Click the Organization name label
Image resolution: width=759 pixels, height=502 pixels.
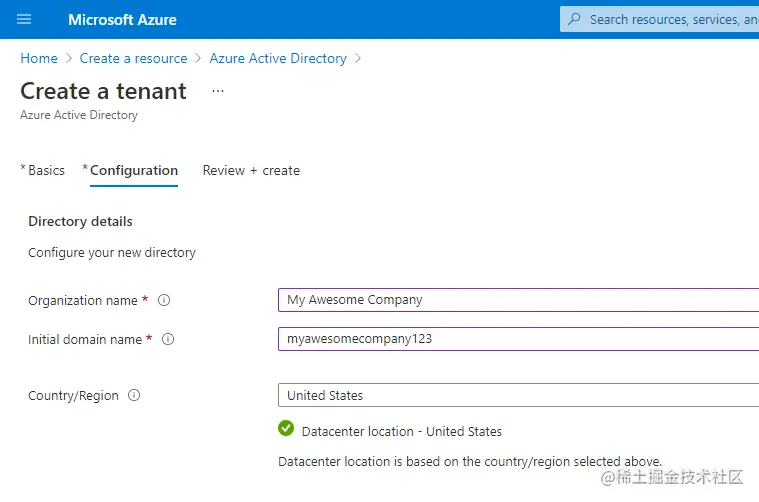pyautogui.click(x=83, y=301)
